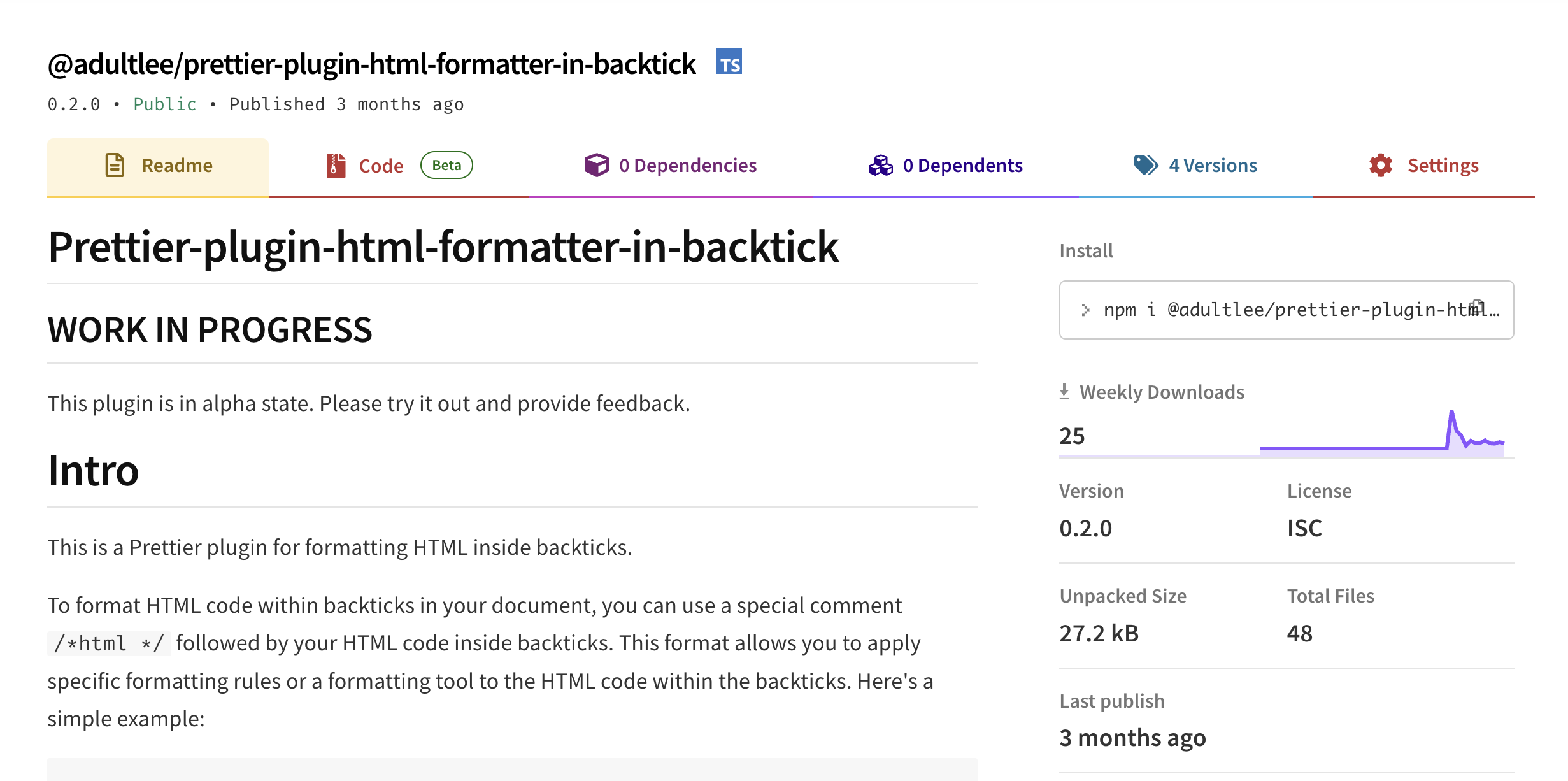Click the '/*html */' inline code

[109, 643]
